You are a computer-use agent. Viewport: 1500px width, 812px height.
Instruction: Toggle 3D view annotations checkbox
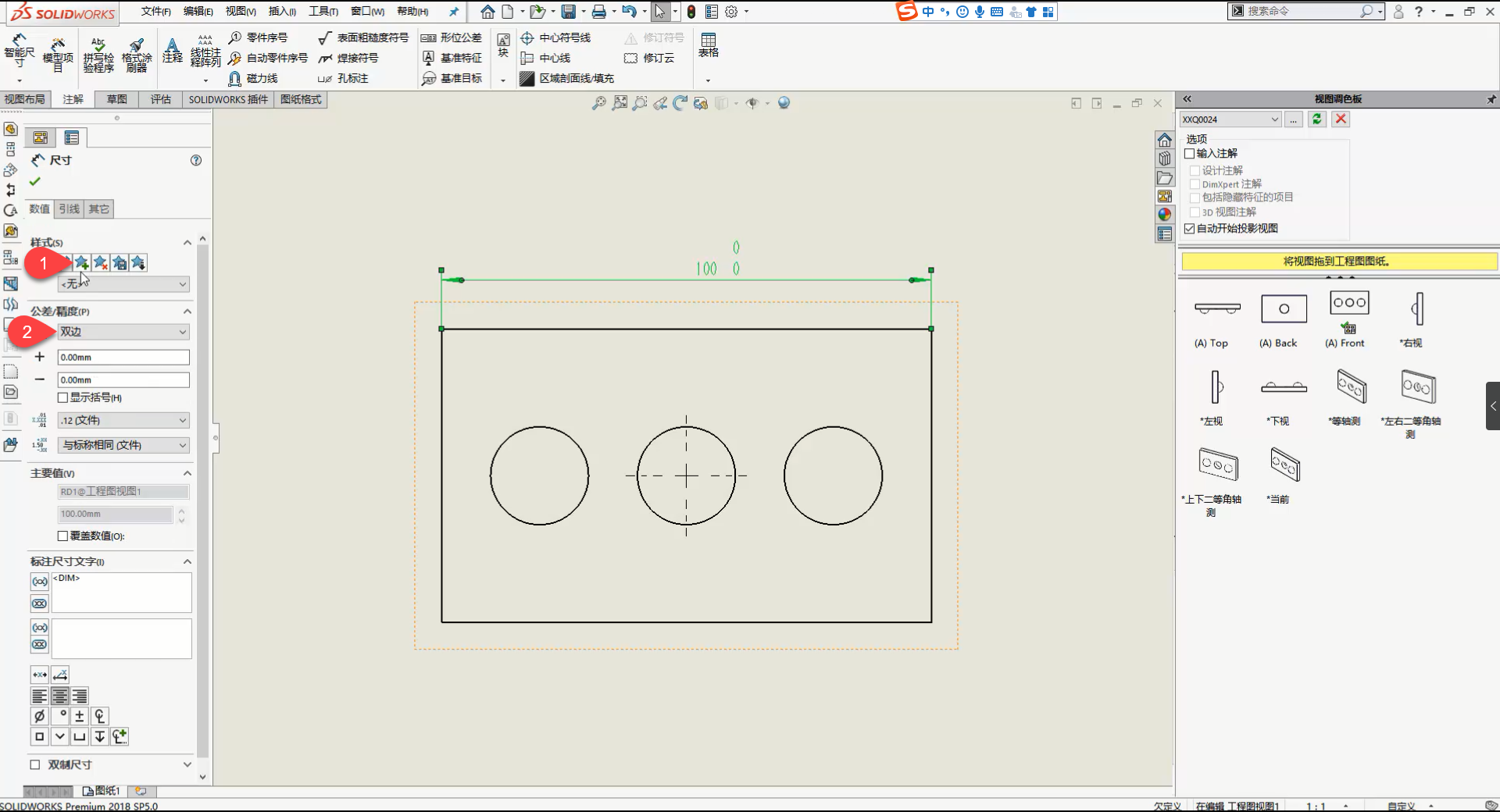click(1195, 212)
